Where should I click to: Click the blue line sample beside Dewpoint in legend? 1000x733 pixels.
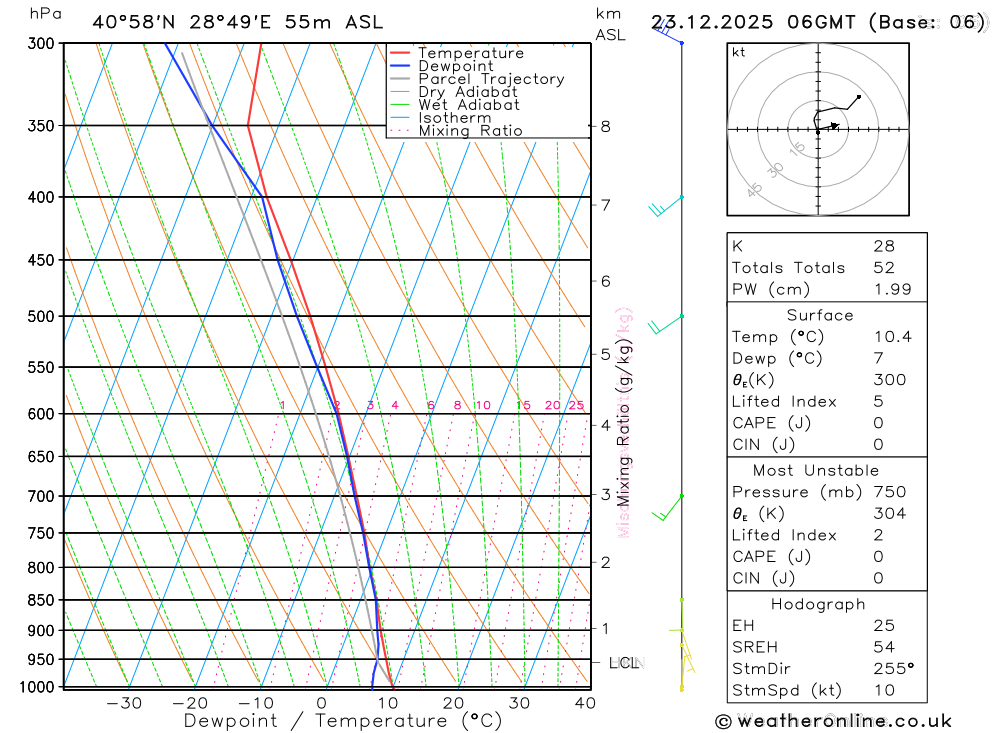(x=400, y=66)
